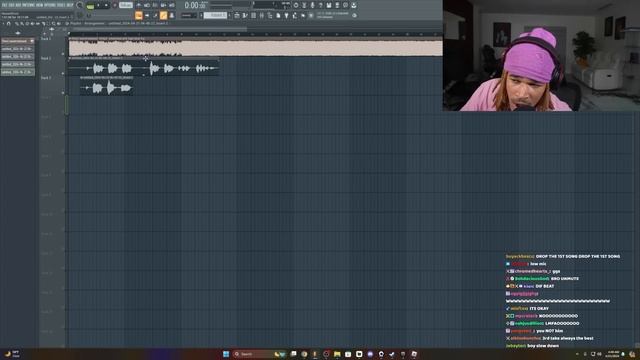Open File Explorer from the taskbar
Image resolution: width=640 pixels, height=360 pixels.
(337, 354)
